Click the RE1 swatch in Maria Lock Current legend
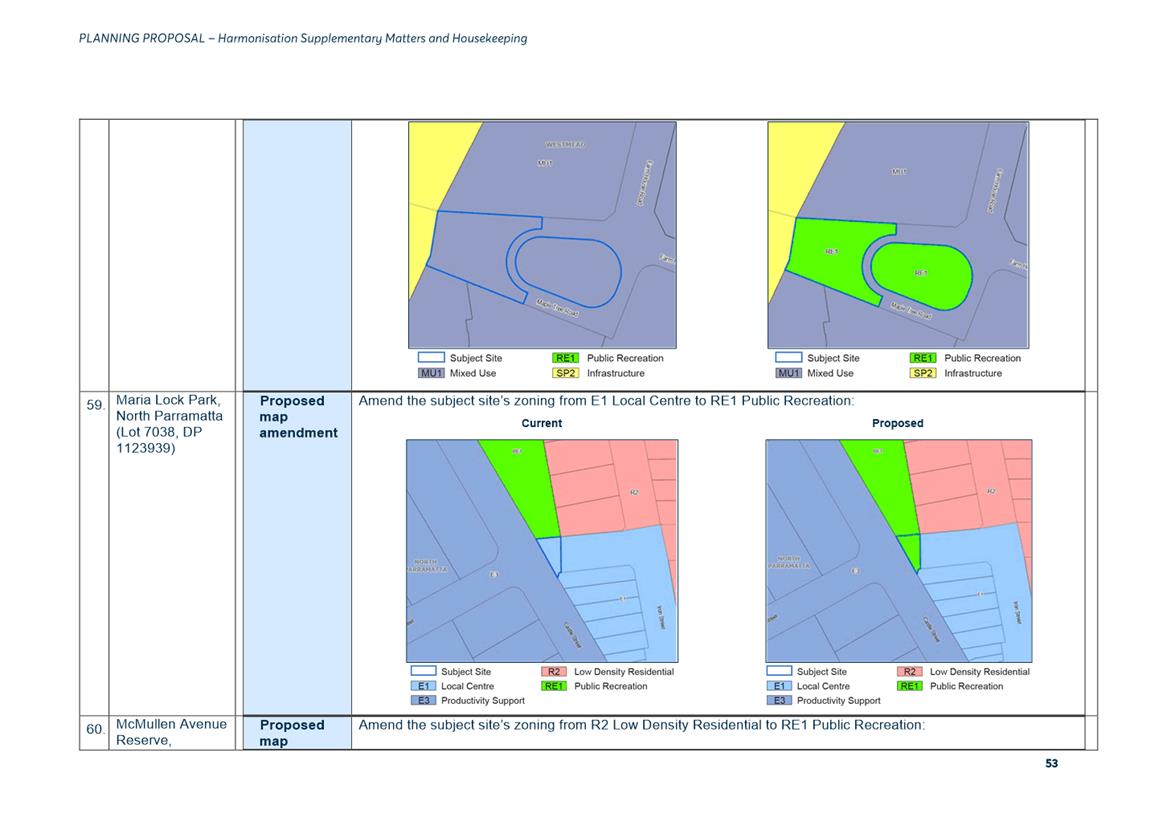 tap(553, 686)
